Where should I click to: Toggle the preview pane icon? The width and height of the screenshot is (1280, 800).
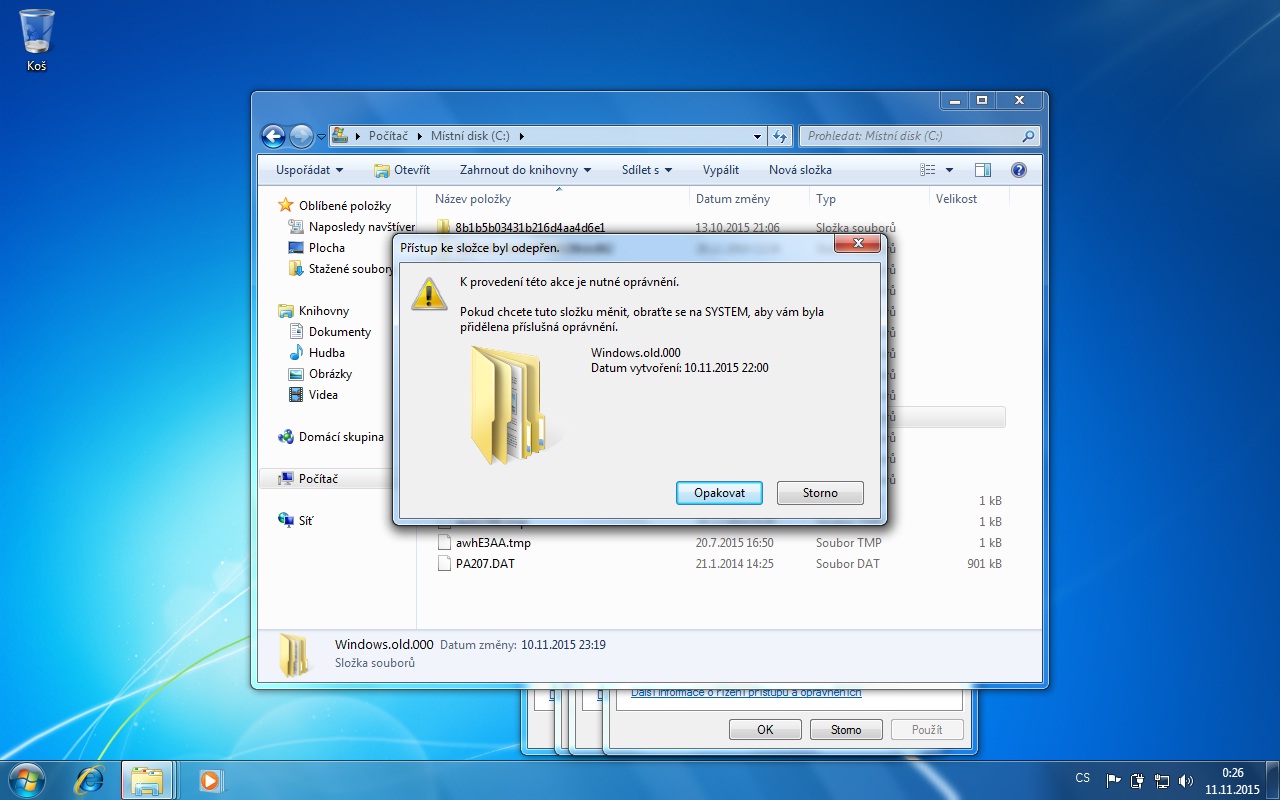(983, 170)
